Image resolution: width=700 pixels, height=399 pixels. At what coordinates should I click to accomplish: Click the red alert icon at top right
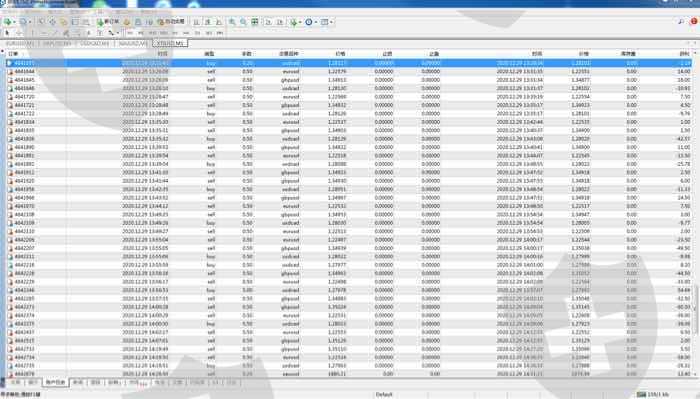coord(694,21)
